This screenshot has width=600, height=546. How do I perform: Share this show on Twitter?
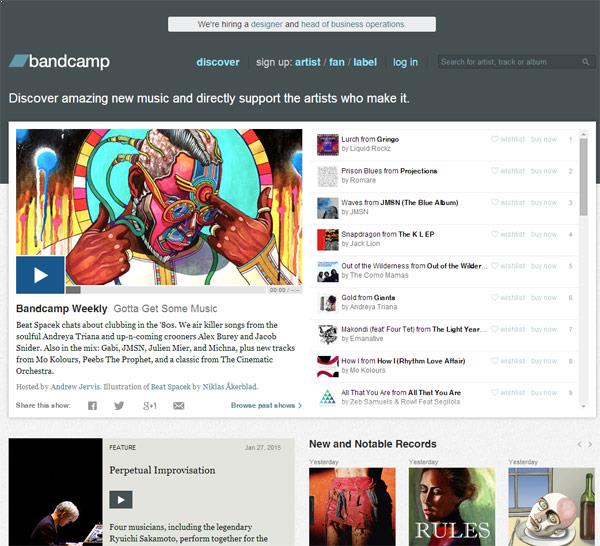[x=119, y=406]
